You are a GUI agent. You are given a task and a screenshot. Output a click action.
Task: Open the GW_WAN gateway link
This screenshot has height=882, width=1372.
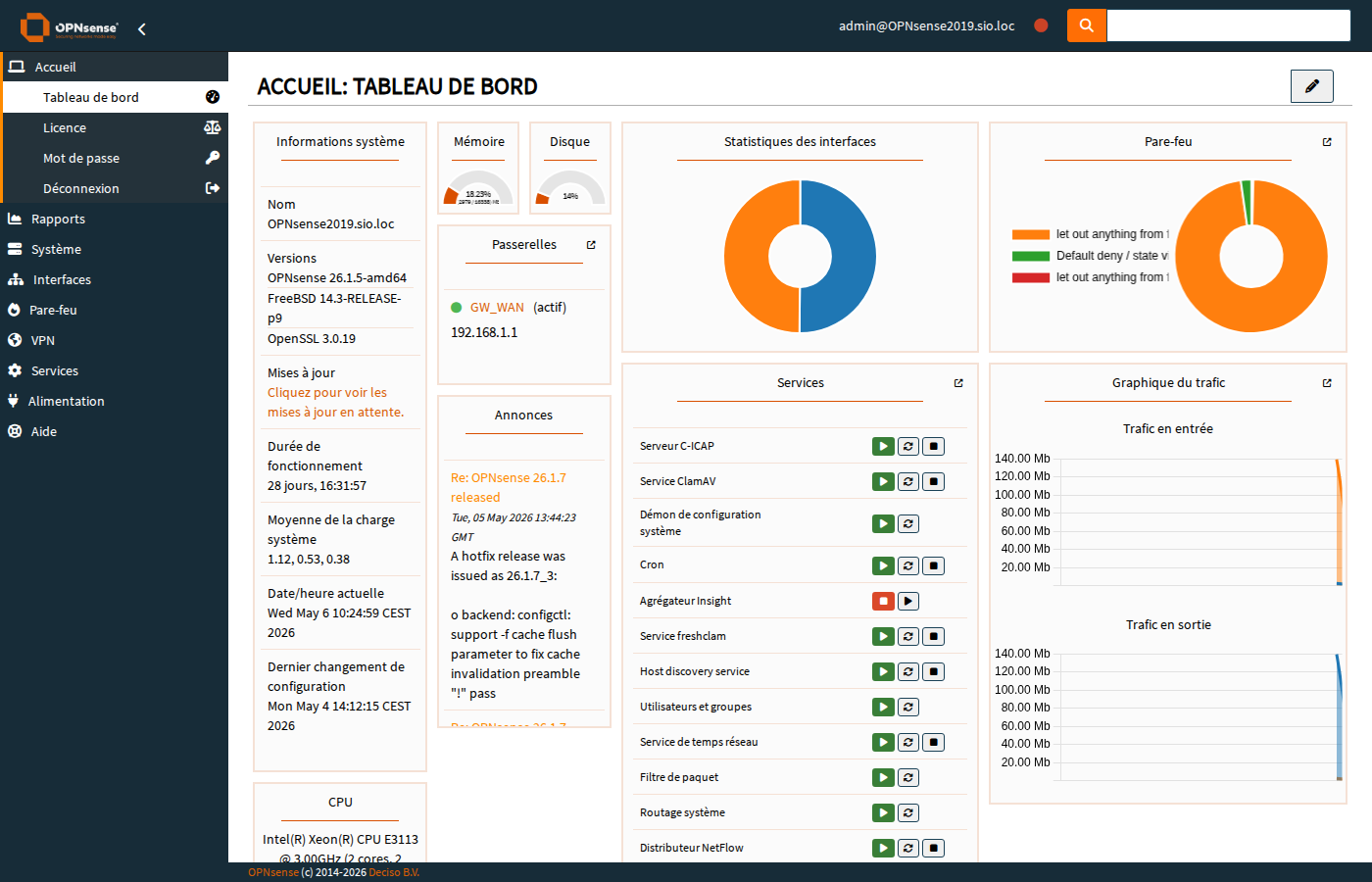click(497, 308)
